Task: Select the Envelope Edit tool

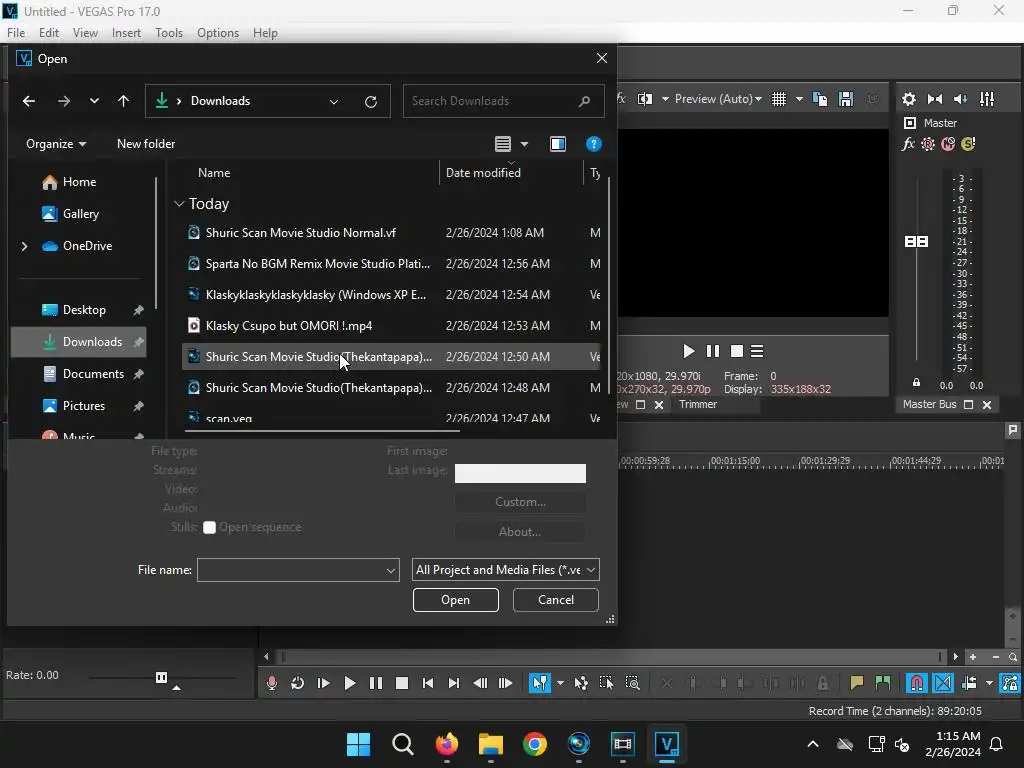Action: pos(581,683)
